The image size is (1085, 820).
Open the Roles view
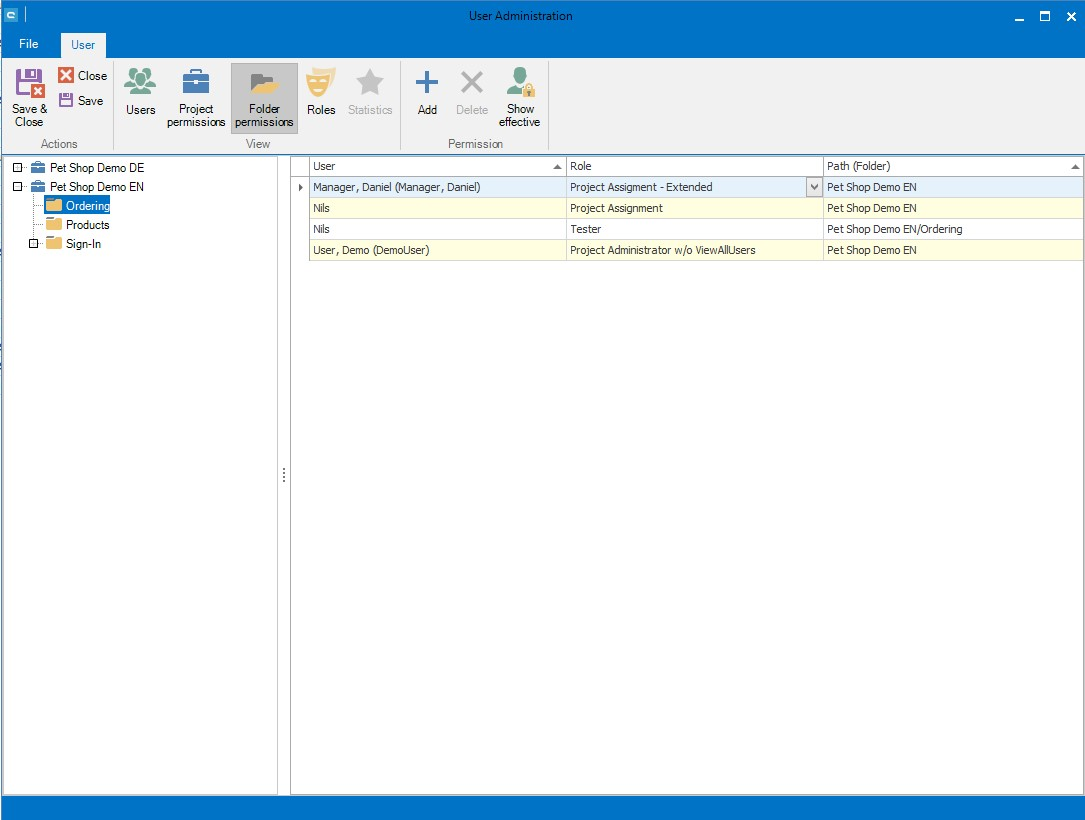tap(321, 93)
